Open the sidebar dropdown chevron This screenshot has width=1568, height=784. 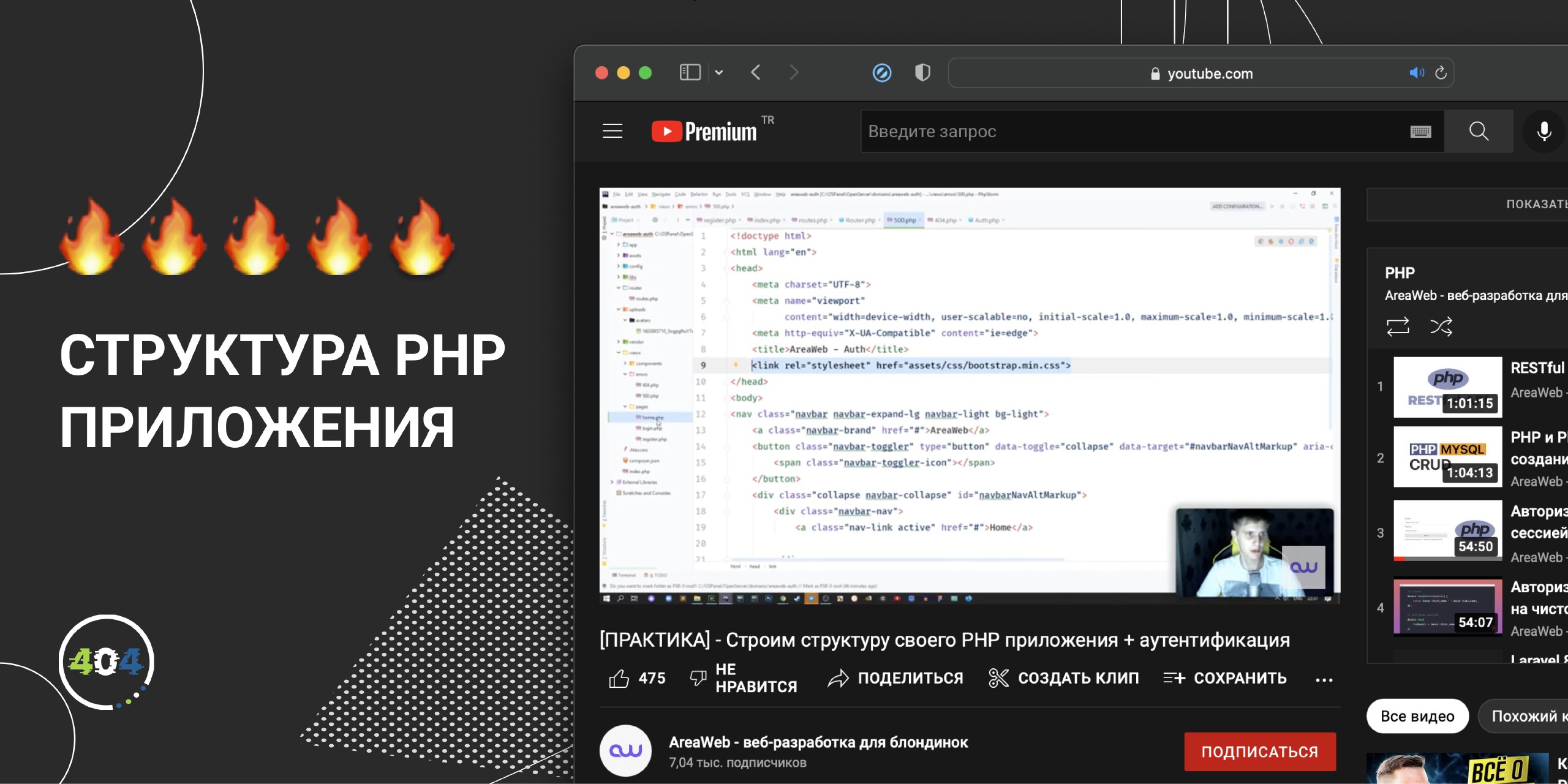click(719, 72)
